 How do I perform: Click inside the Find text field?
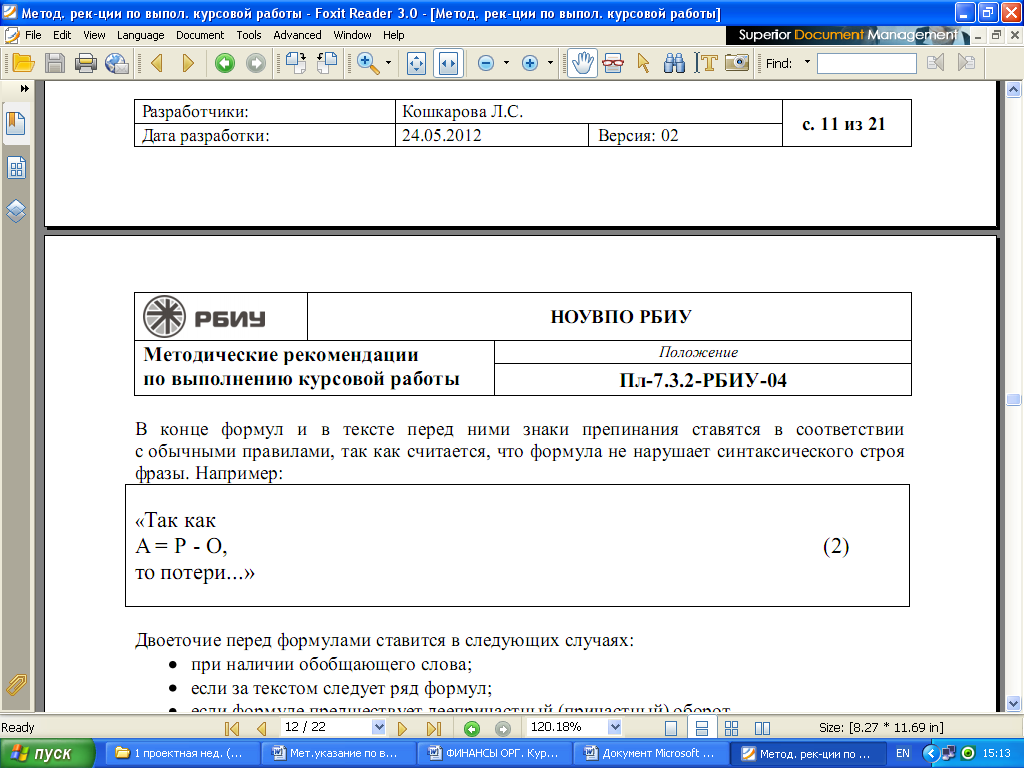pyautogui.click(x=866, y=63)
